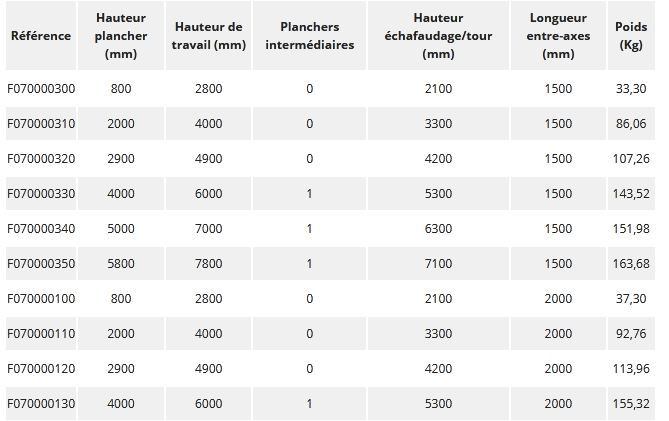Click reference F070000110 cell
This screenshot has width=669, height=421.
(x=41, y=334)
